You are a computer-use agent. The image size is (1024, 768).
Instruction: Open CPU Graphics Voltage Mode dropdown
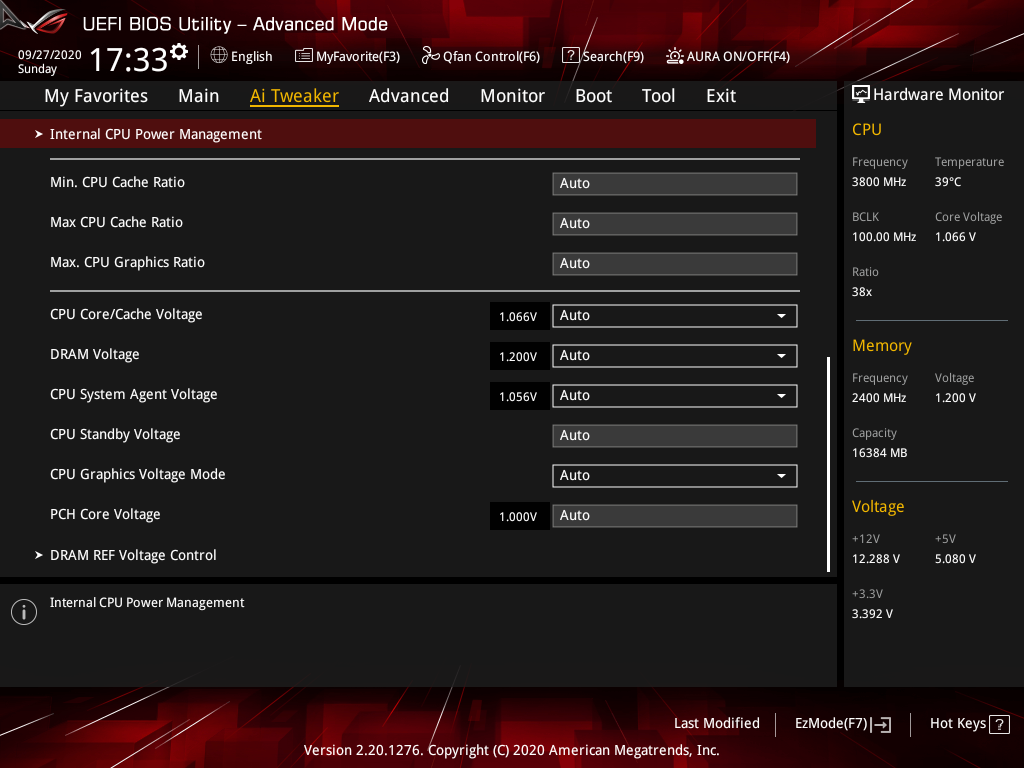click(x=675, y=475)
